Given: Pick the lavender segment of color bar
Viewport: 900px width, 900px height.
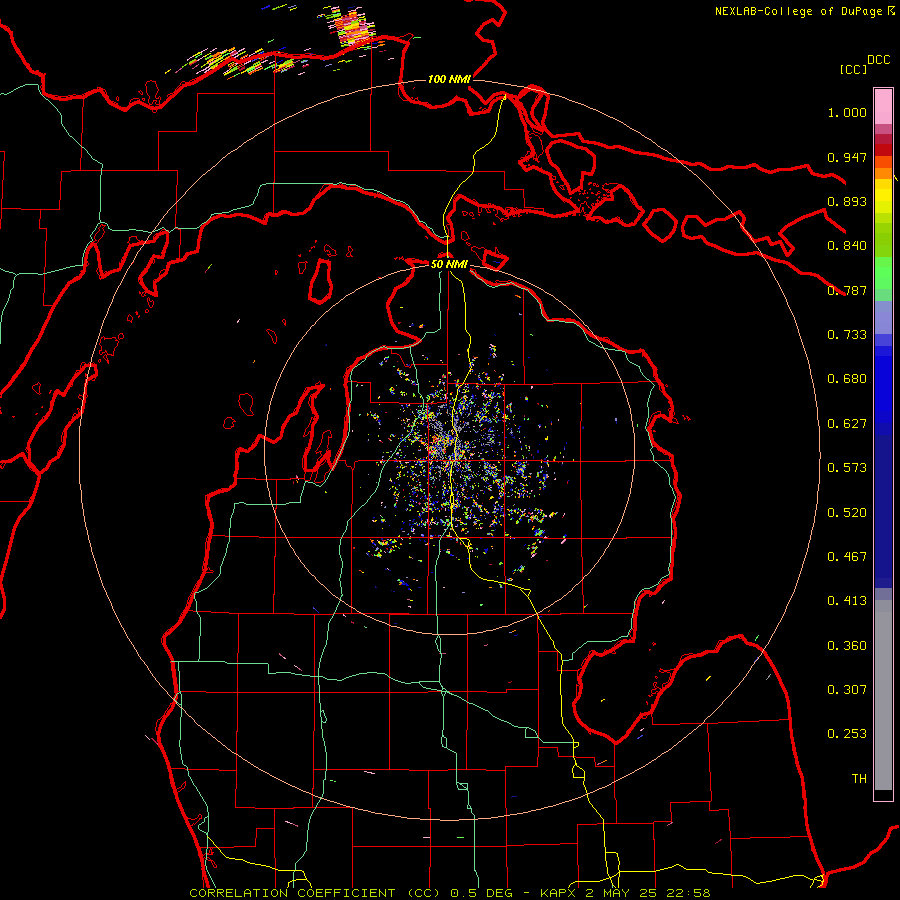Looking at the screenshot, I should point(883,317).
